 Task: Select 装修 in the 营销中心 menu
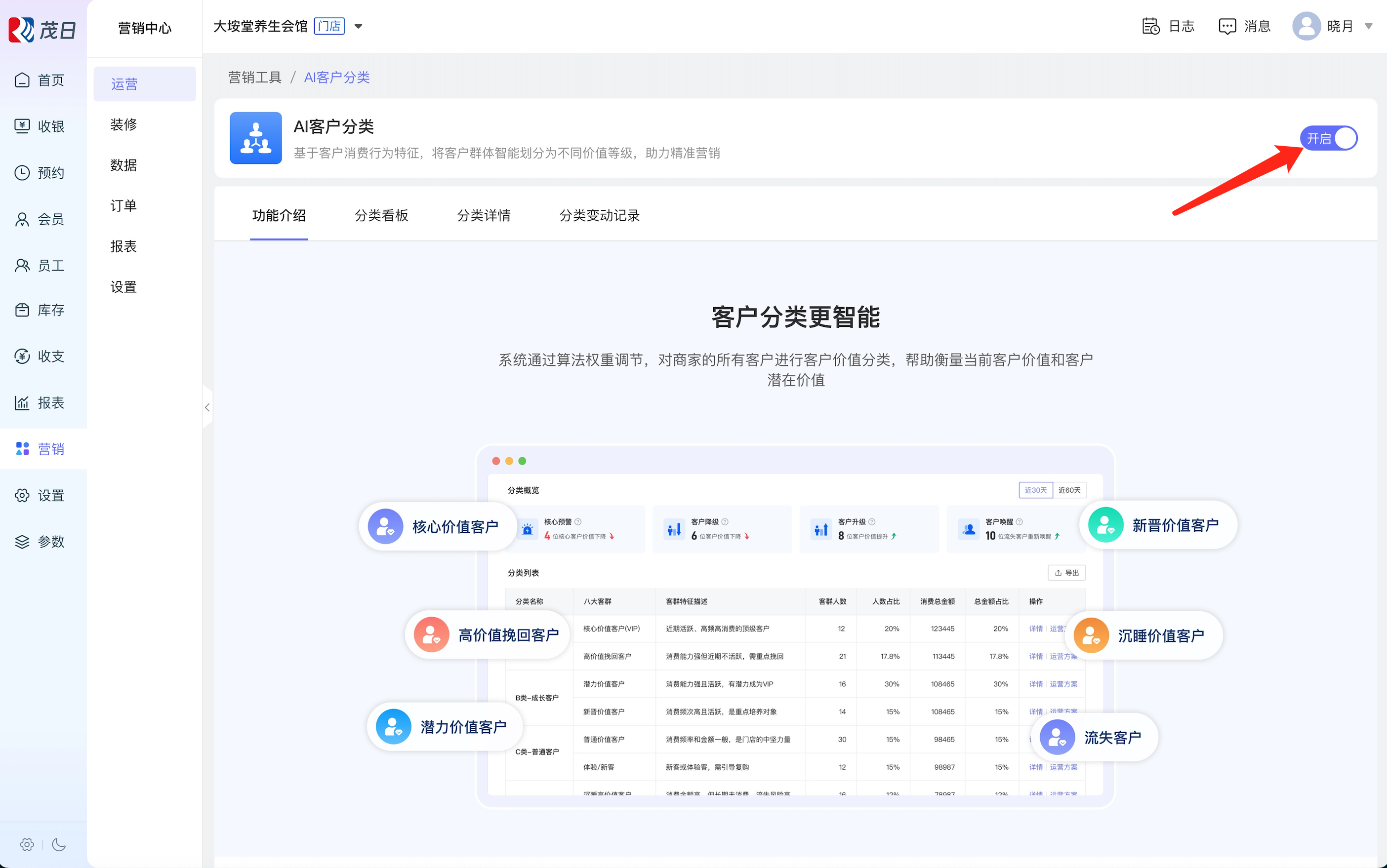click(123, 124)
